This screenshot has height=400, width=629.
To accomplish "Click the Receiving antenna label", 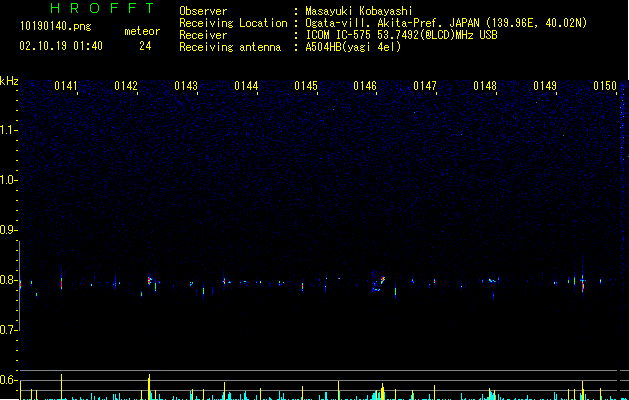I will pos(230,47).
